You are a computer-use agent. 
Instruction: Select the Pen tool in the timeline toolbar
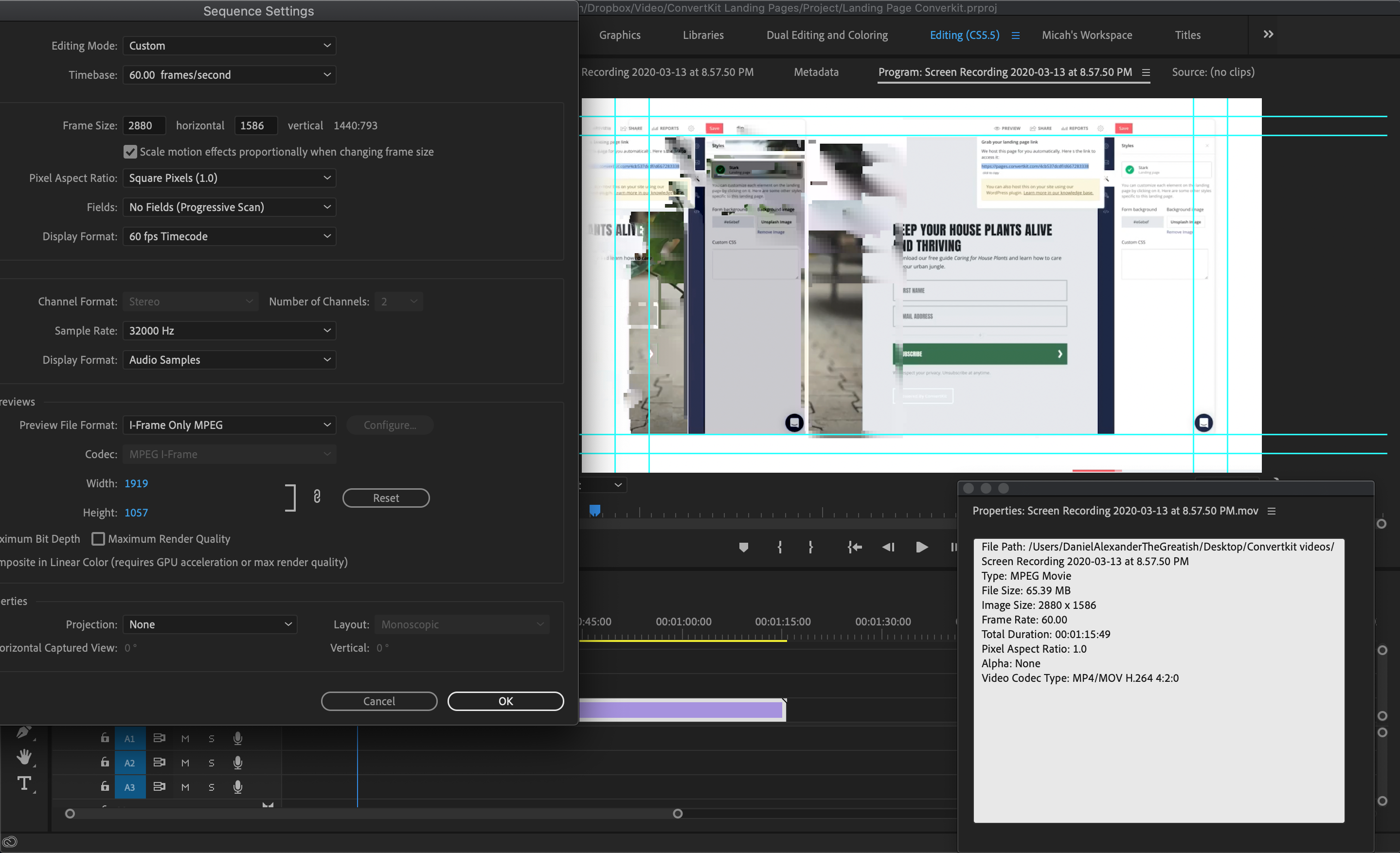pyautogui.click(x=24, y=732)
